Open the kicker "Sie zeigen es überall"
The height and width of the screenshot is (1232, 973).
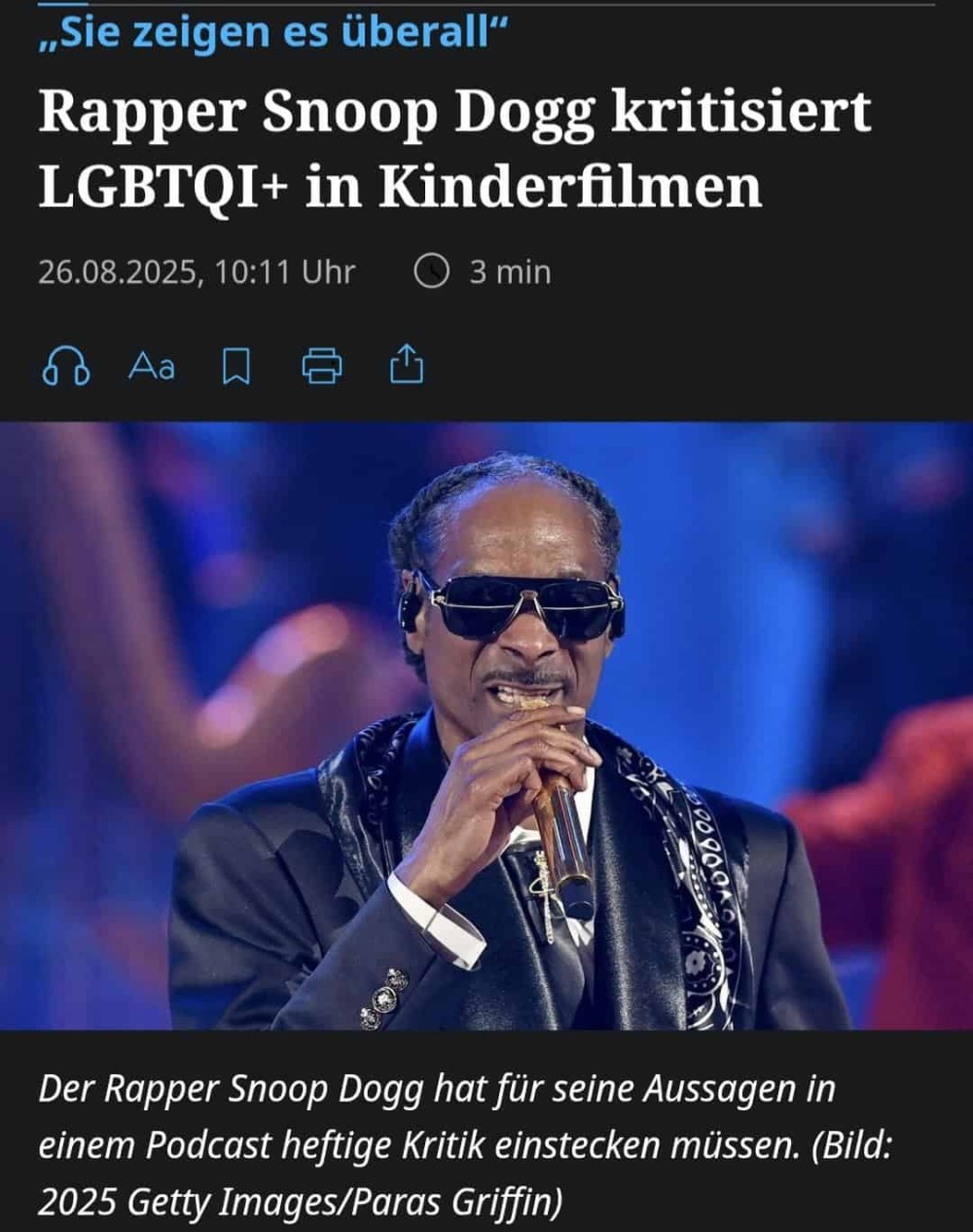273,33
